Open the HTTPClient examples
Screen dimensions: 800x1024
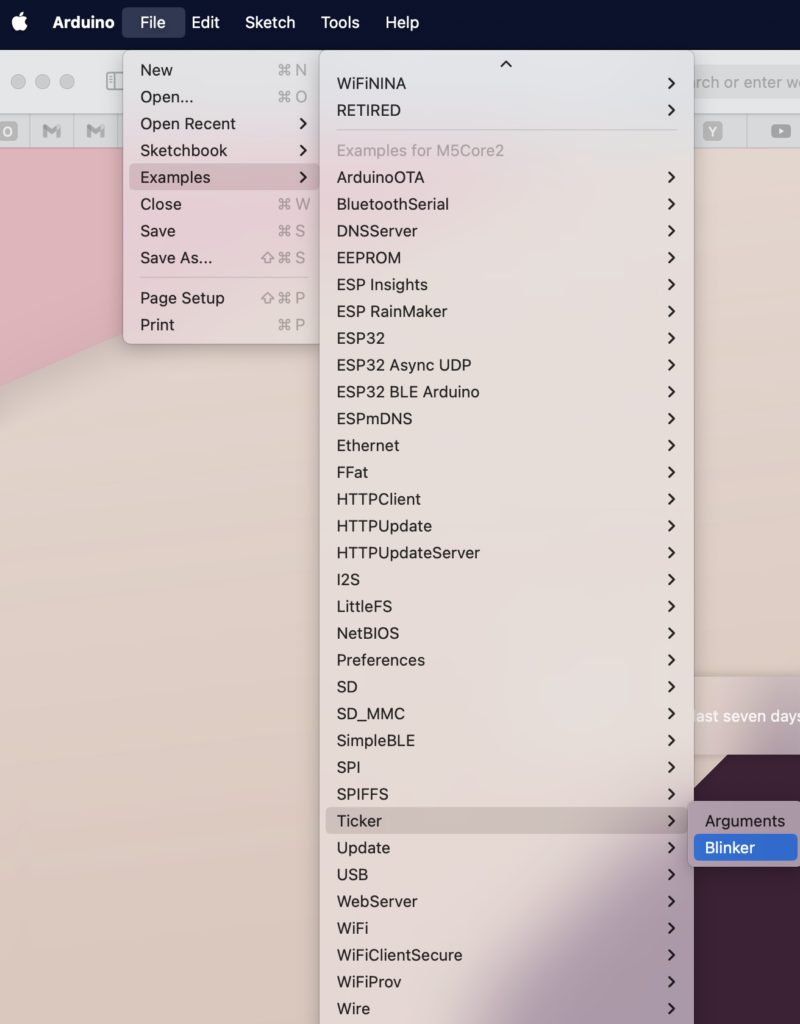tap(506, 498)
